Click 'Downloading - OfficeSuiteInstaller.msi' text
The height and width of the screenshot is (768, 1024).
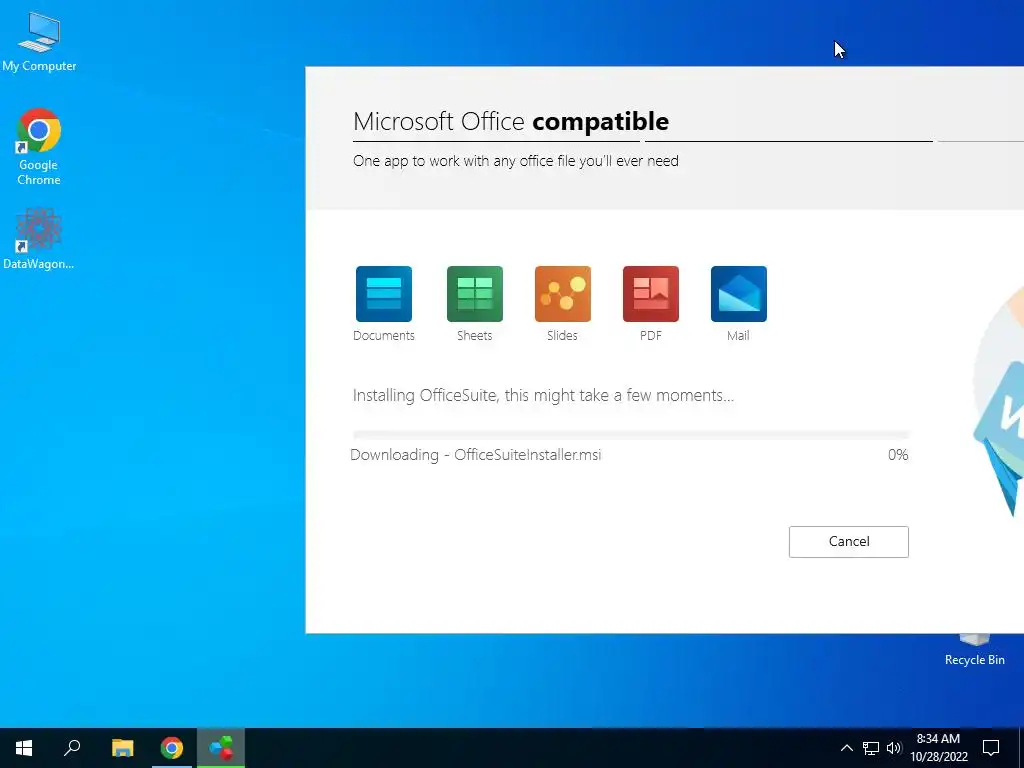pos(475,455)
